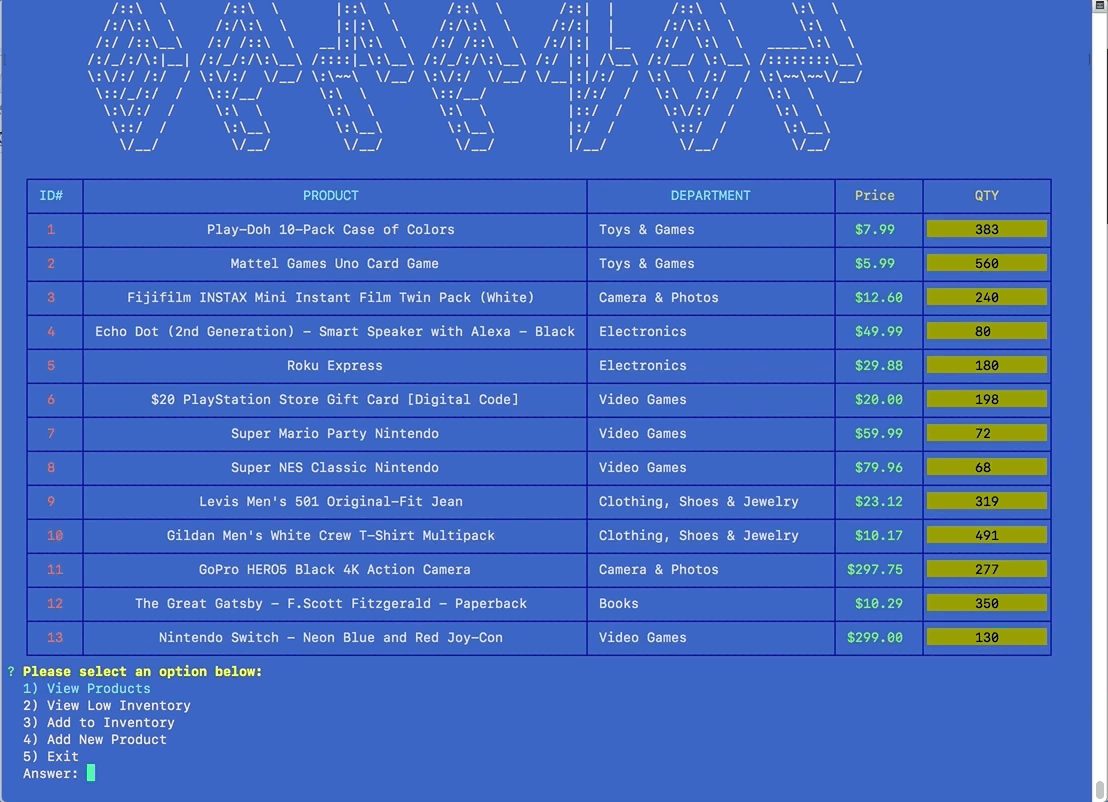Click the DEPARTMENT column header

click(x=710, y=196)
